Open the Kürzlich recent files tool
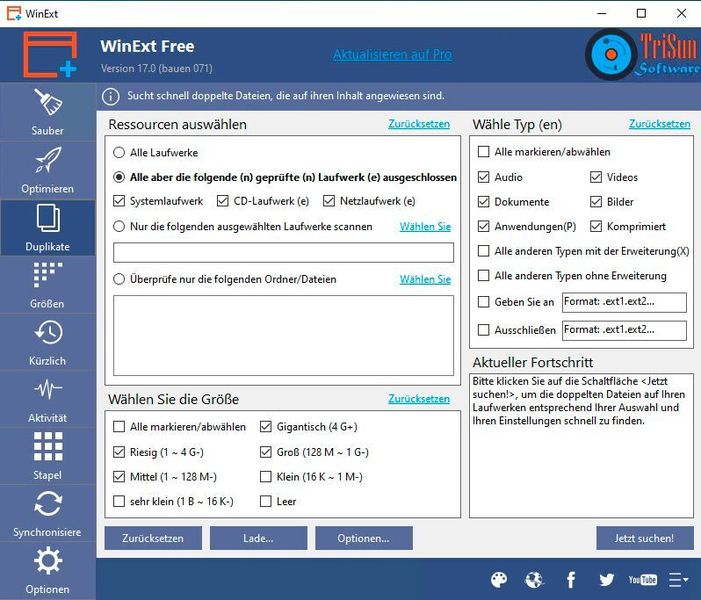 47,342
